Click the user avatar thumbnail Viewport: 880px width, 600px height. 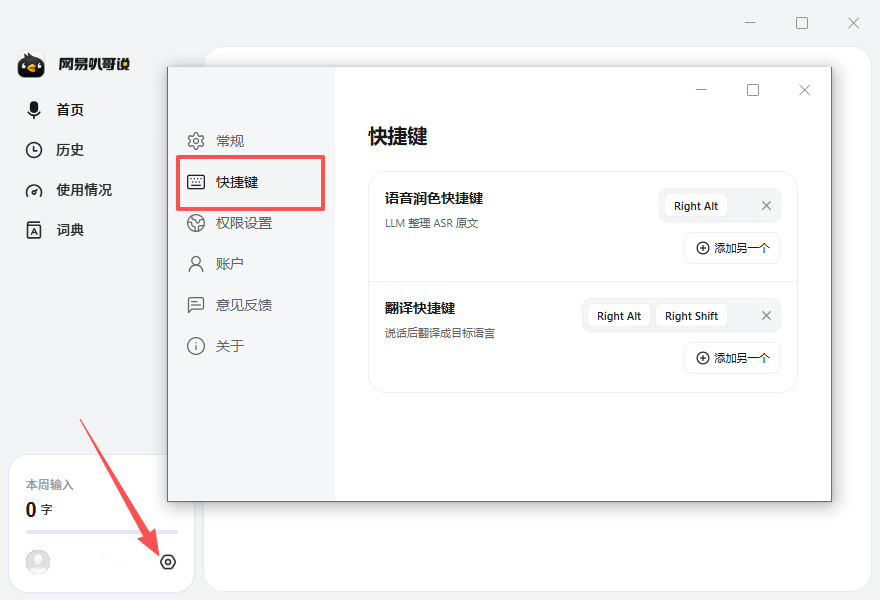click(38, 562)
